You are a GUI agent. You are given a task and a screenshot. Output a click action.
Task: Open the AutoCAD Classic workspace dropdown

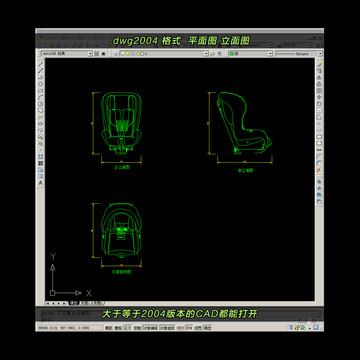click(67, 53)
